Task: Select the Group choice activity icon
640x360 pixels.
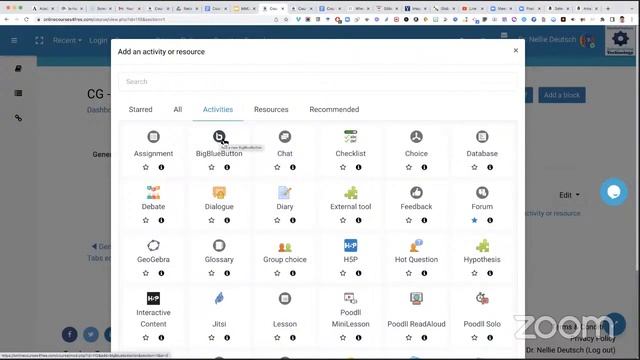Action: click(285, 246)
